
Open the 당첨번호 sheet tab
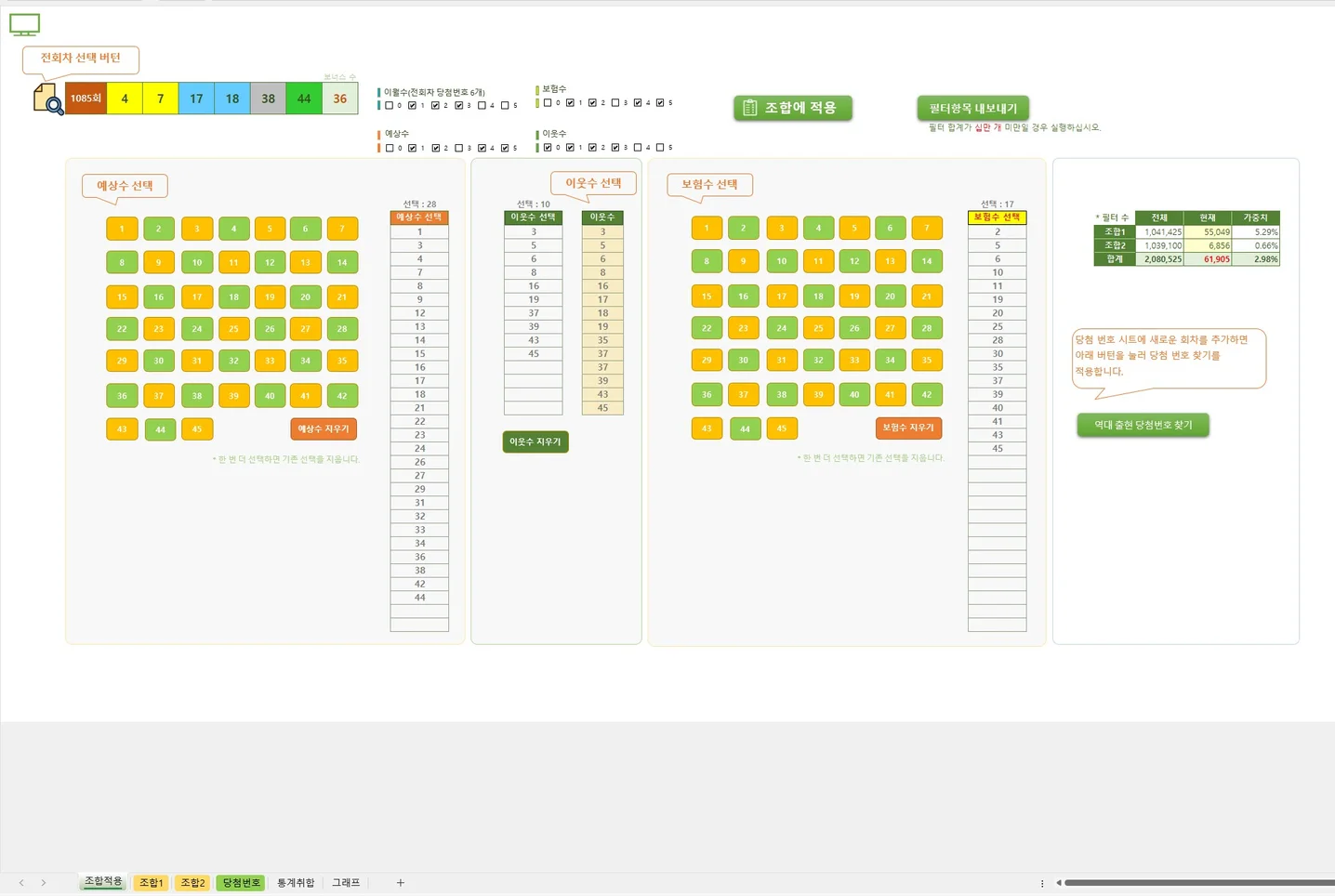pyautogui.click(x=241, y=883)
